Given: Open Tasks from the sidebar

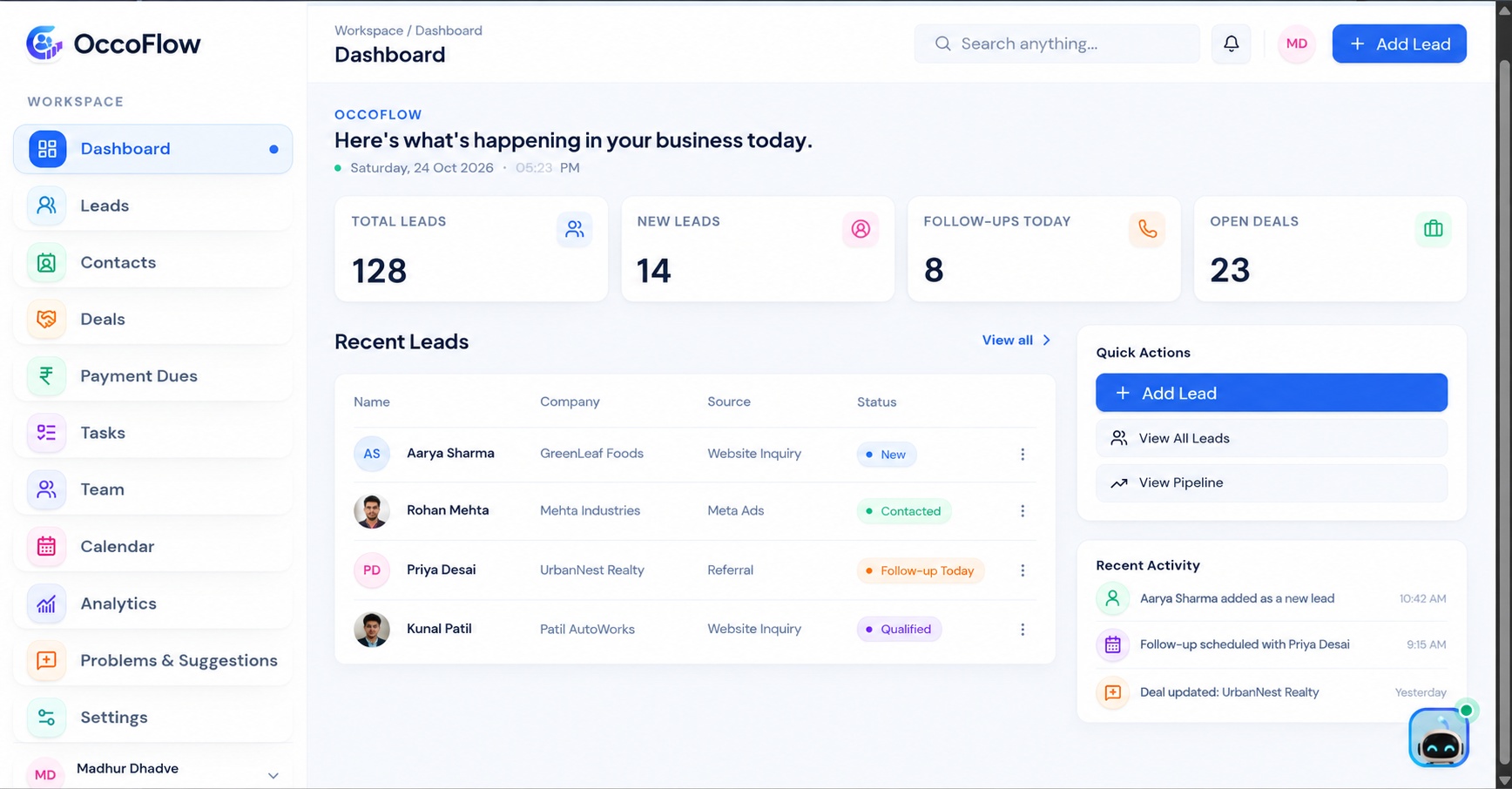Looking at the screenshot, I should [153, 433].
